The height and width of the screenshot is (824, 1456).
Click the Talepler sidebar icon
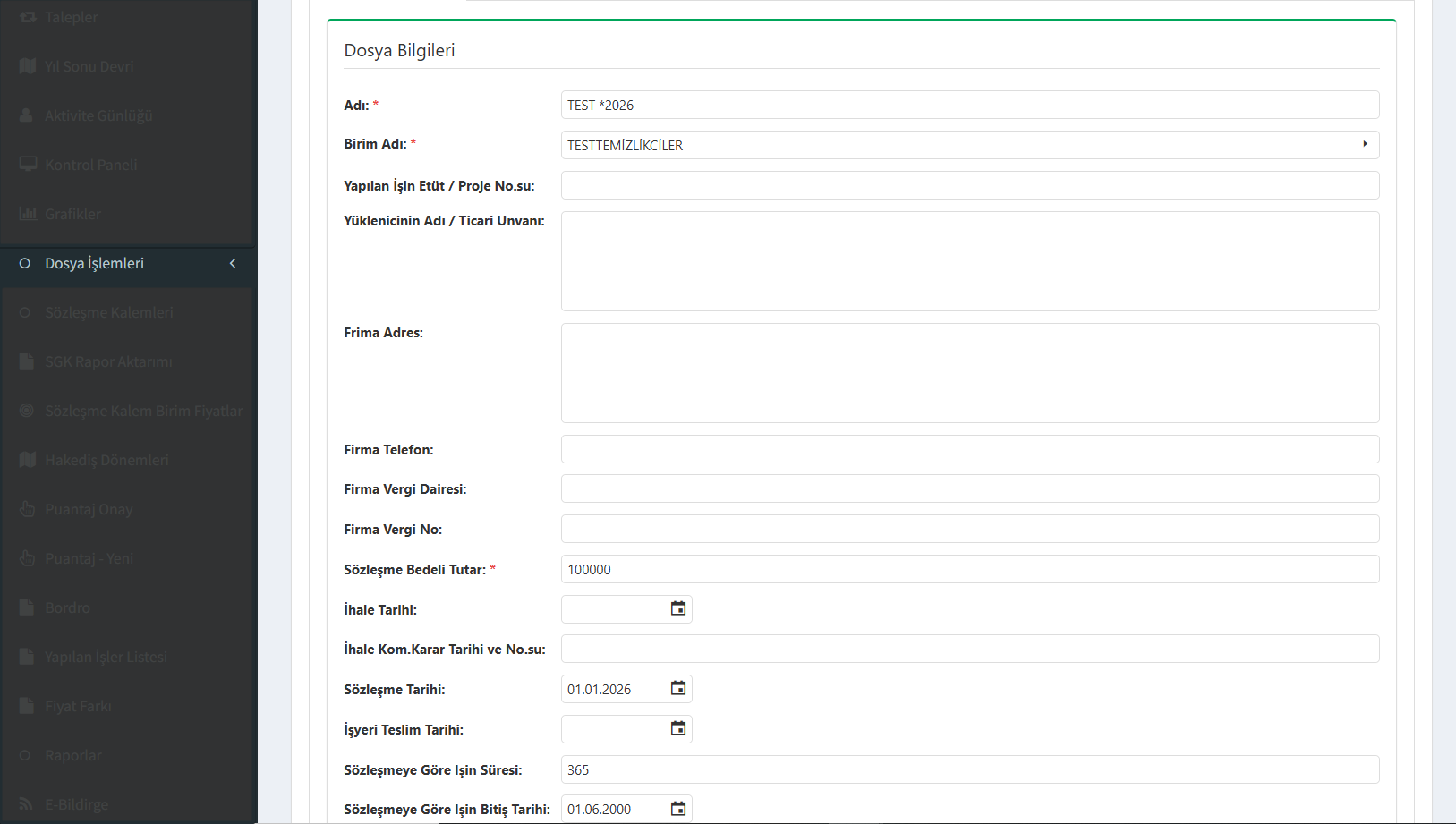click(x=28, y=17)
